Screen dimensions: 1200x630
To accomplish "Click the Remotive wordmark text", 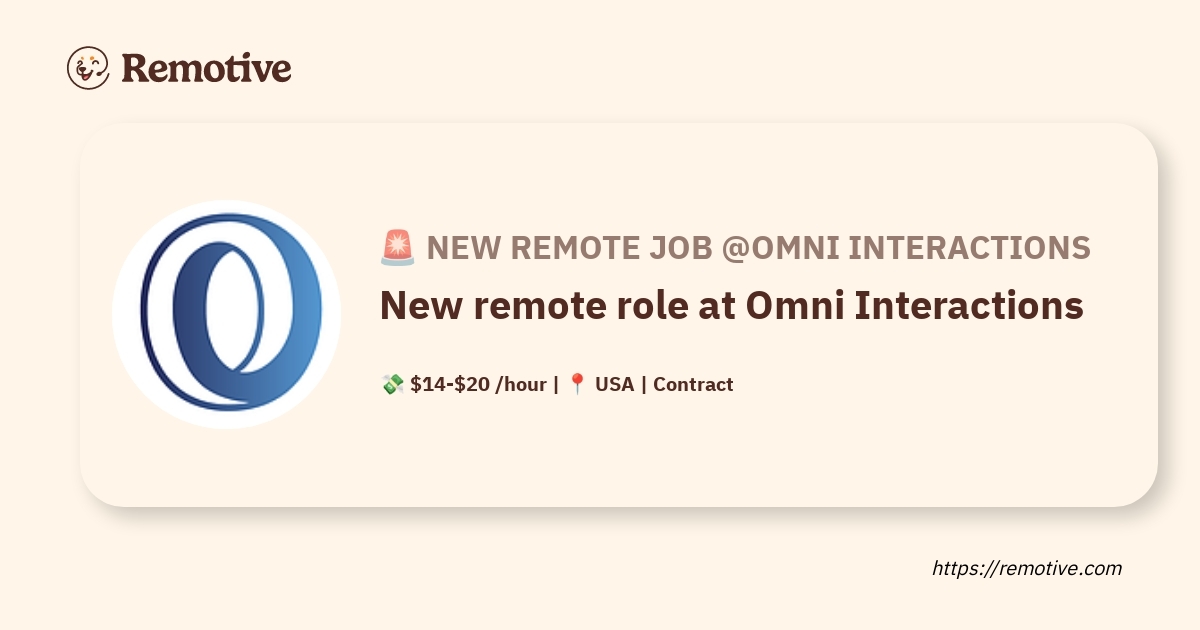I will pos(206,68).
